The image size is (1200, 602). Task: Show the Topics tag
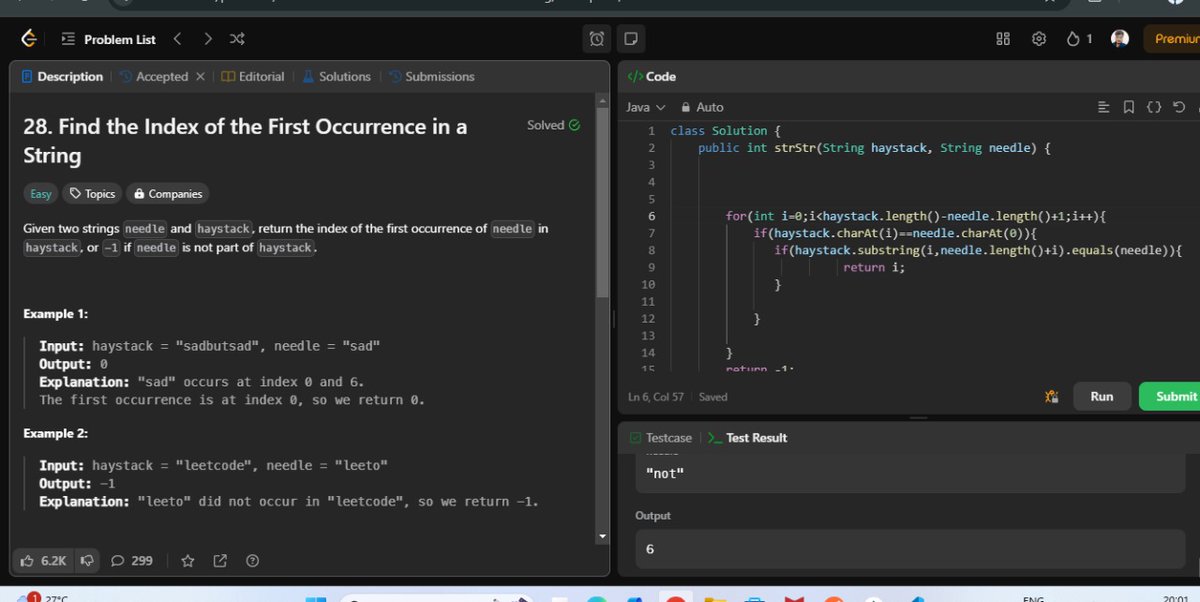92,194
